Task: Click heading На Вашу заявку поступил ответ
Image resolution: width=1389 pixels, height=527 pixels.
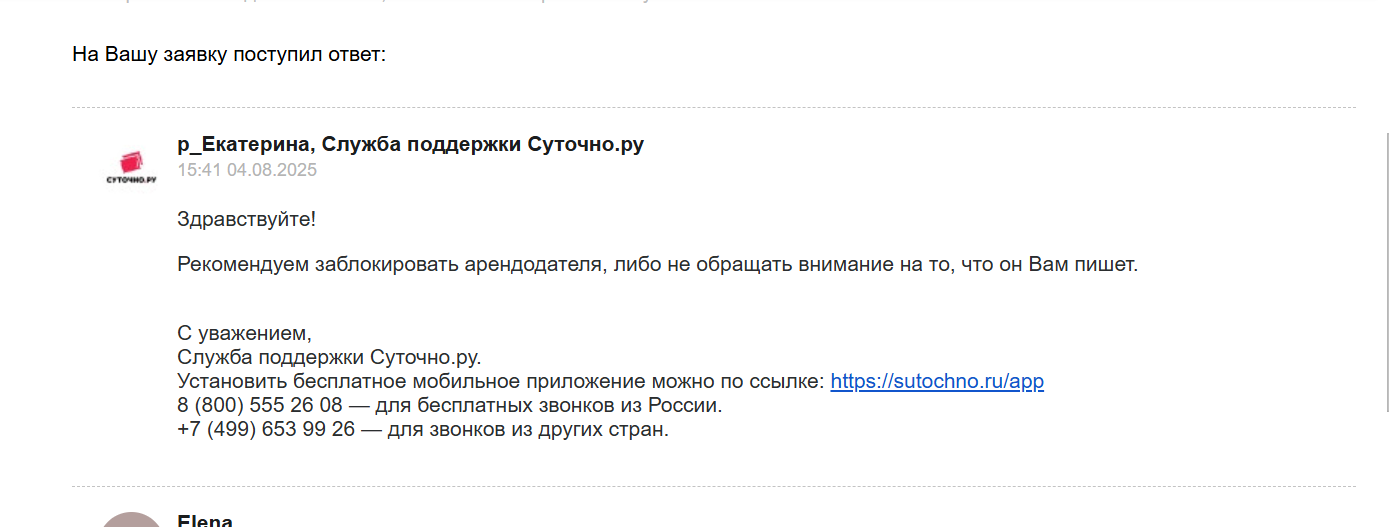Action: pos(229,54)
